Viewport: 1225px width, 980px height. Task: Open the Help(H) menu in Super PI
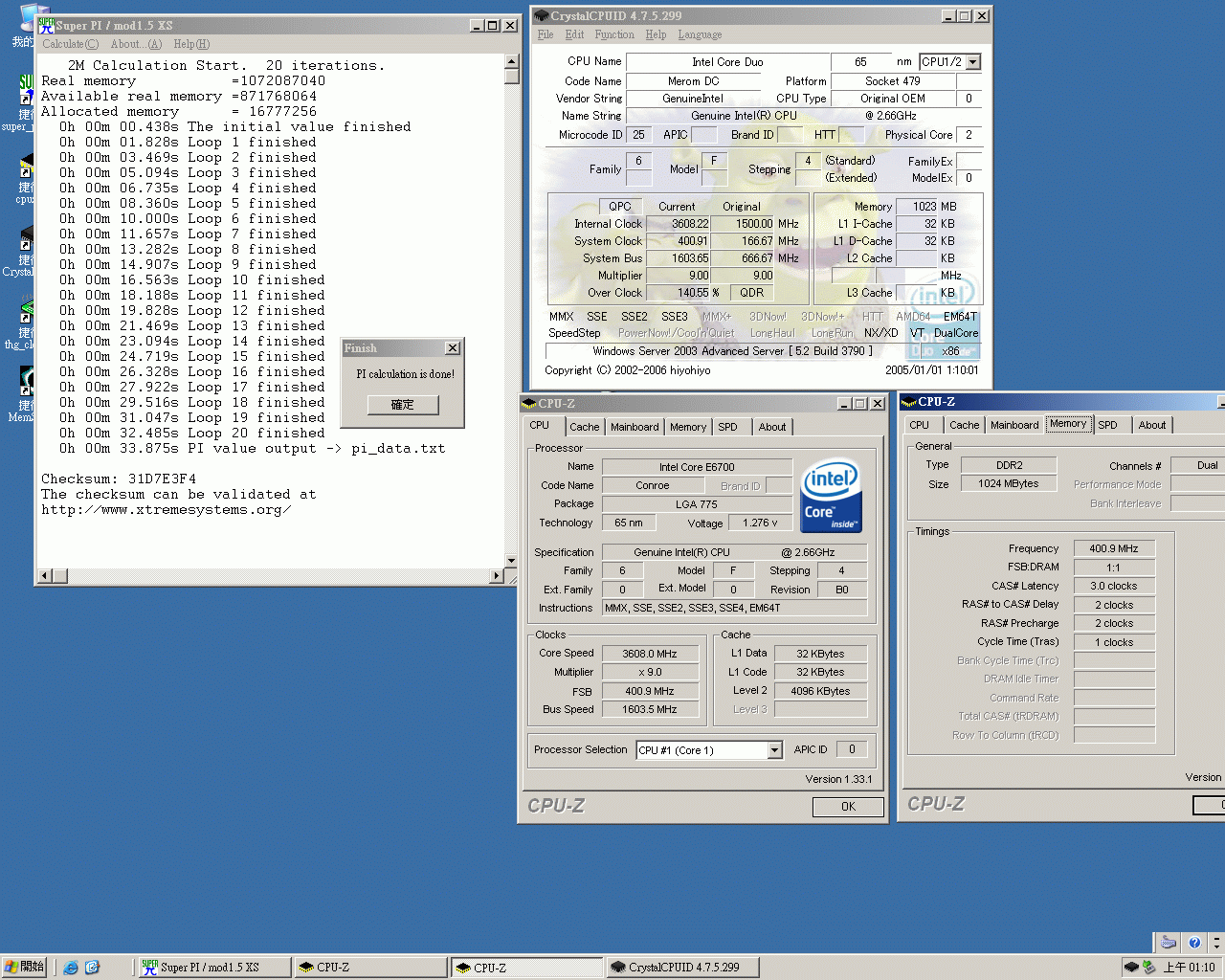point(191,44)
